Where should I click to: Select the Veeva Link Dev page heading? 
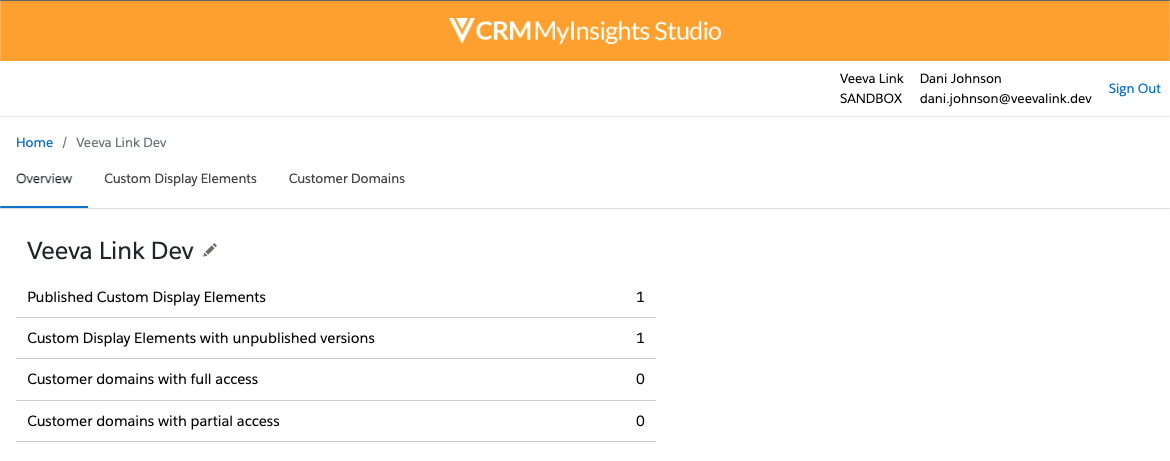(110, 251)
